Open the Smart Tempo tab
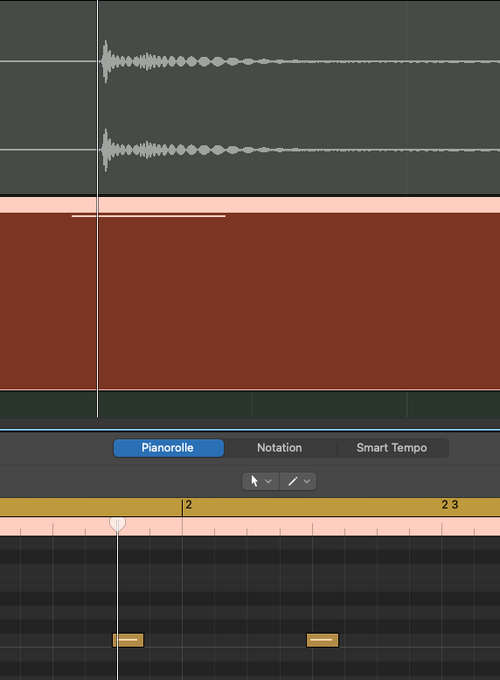The width and height of the screenshot is (500, 680). 392,448
